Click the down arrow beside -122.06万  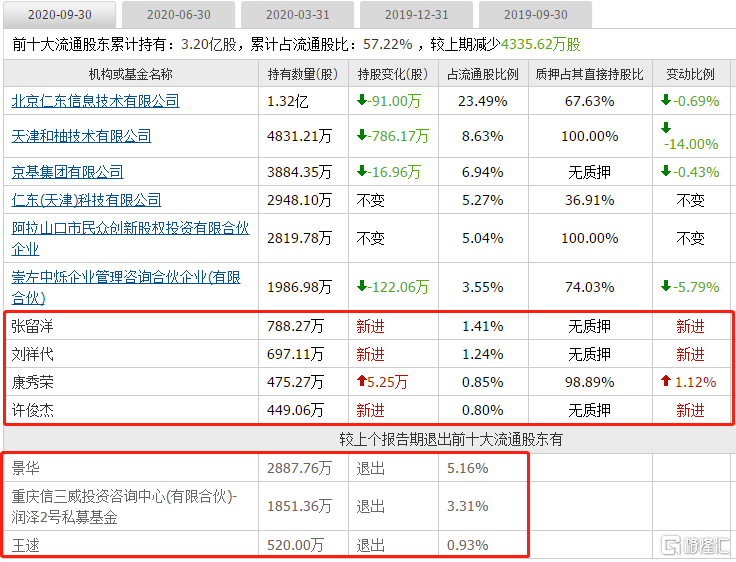[x=361, y=285]
